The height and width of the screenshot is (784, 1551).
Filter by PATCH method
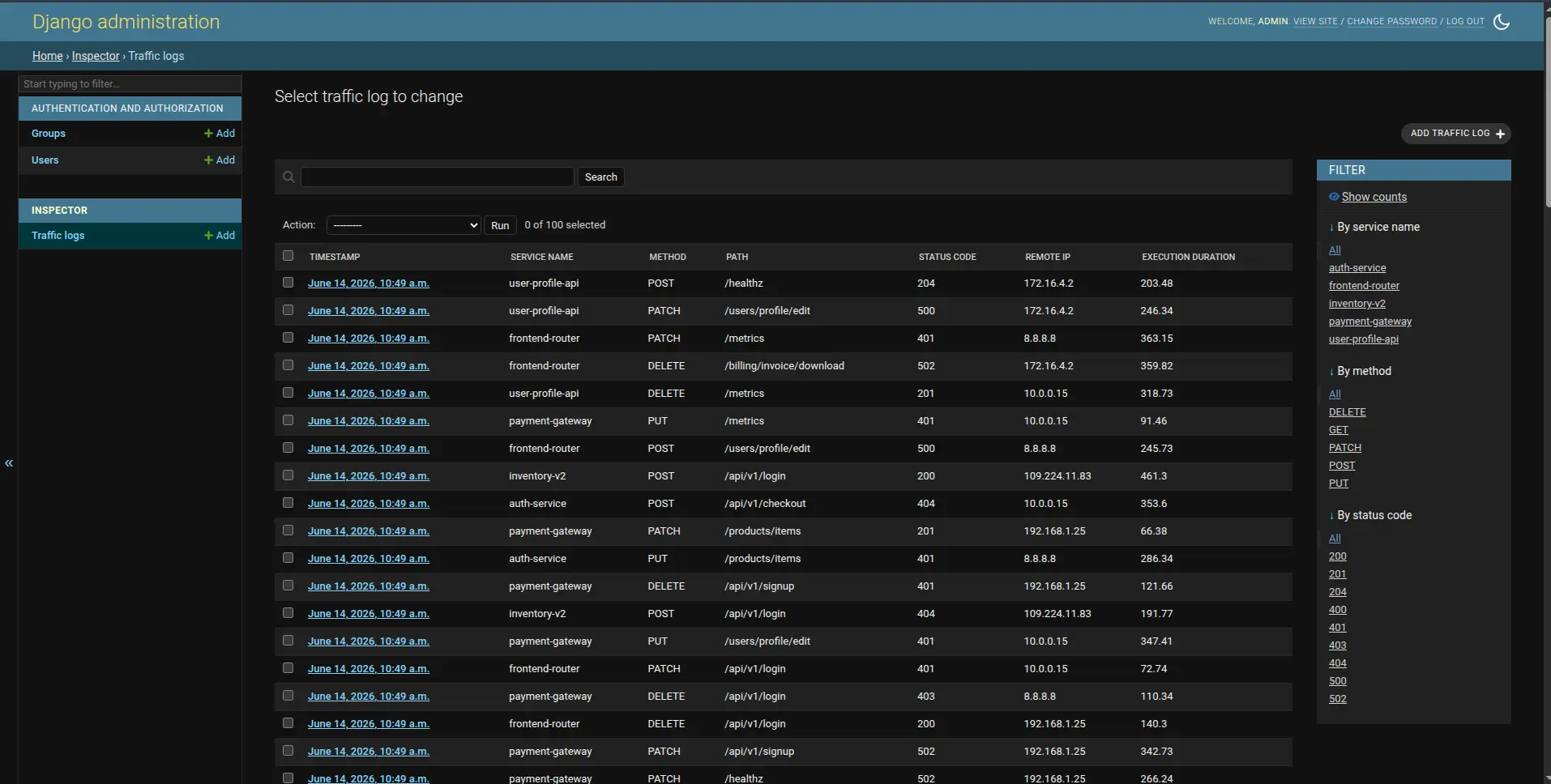(x=1345, y=448)
